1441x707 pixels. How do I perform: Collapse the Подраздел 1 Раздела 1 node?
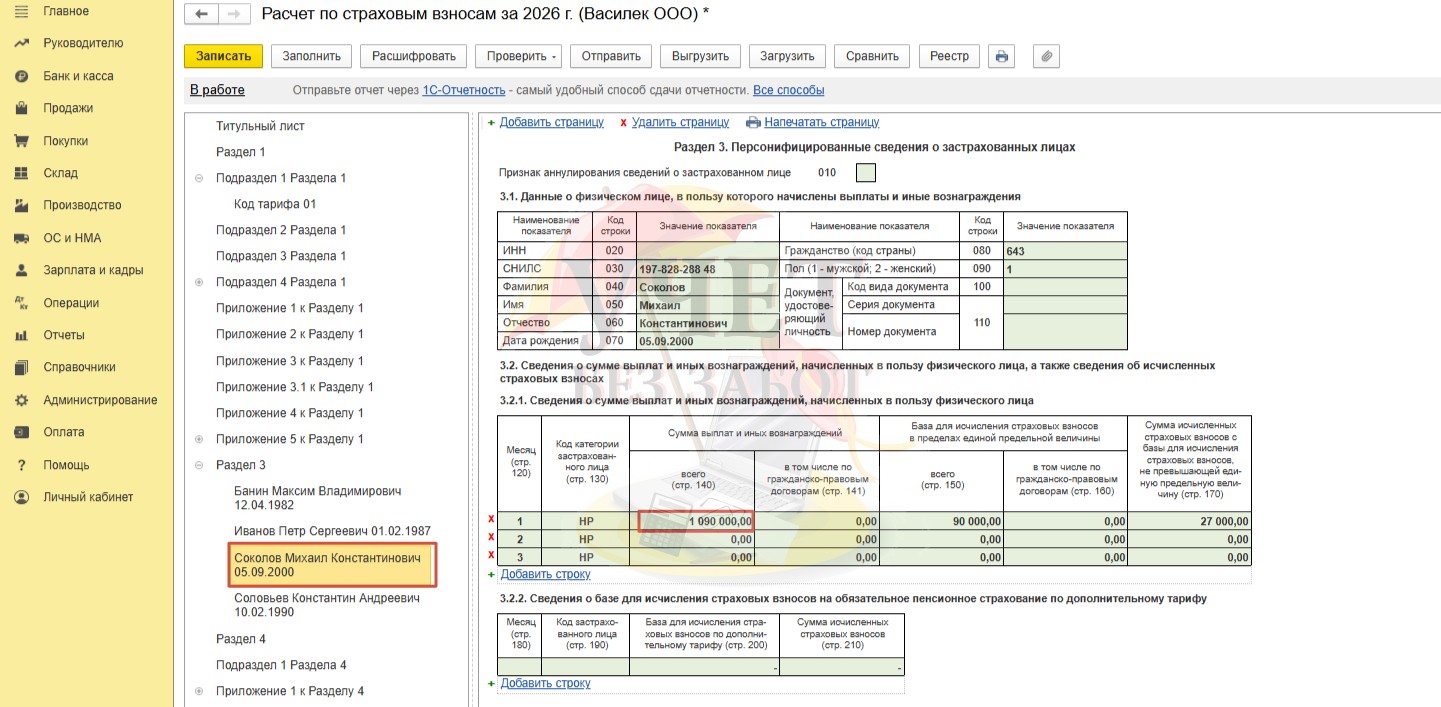click(198, 178)
